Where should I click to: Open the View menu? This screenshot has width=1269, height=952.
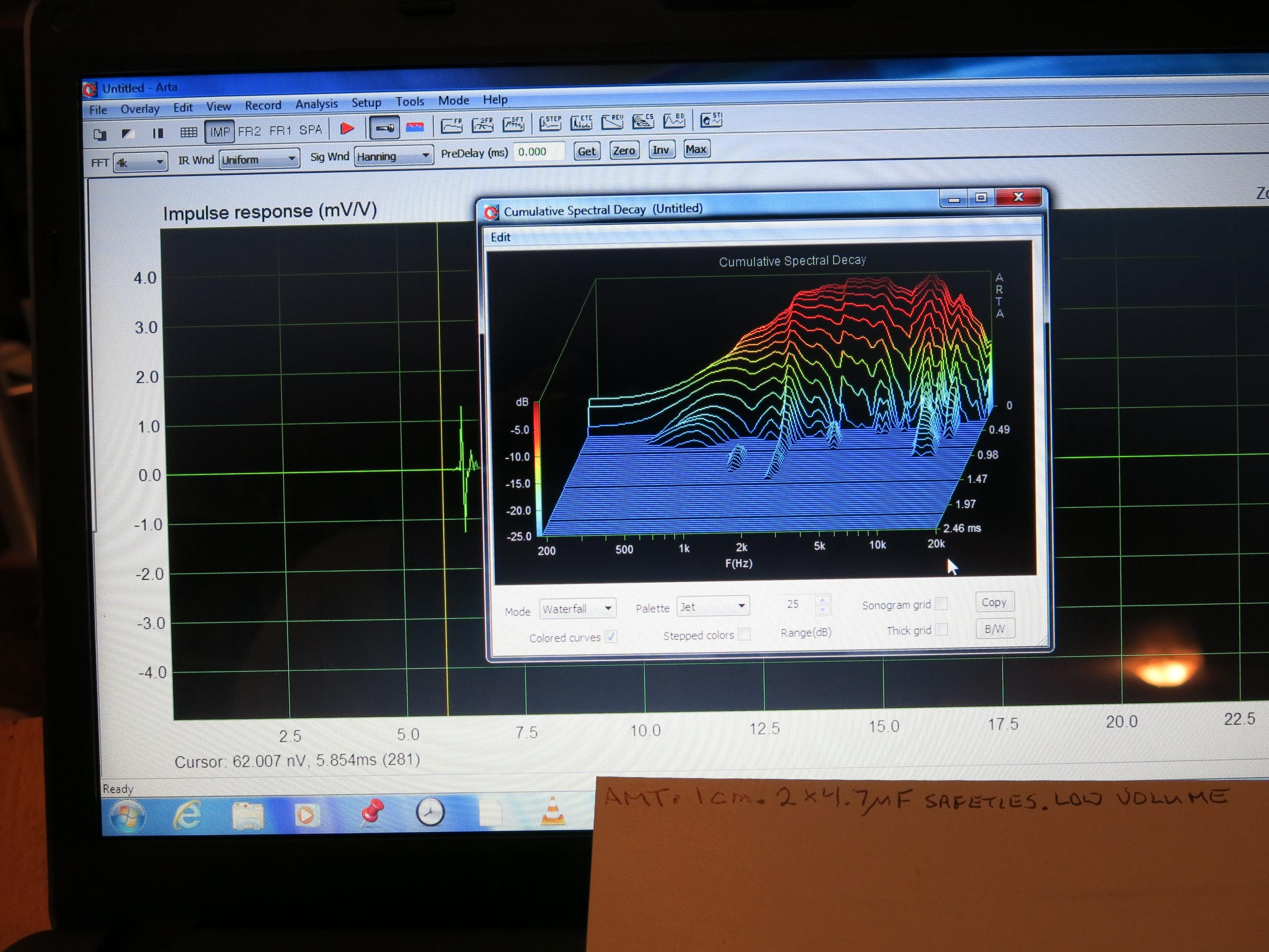tap(218, 106)
